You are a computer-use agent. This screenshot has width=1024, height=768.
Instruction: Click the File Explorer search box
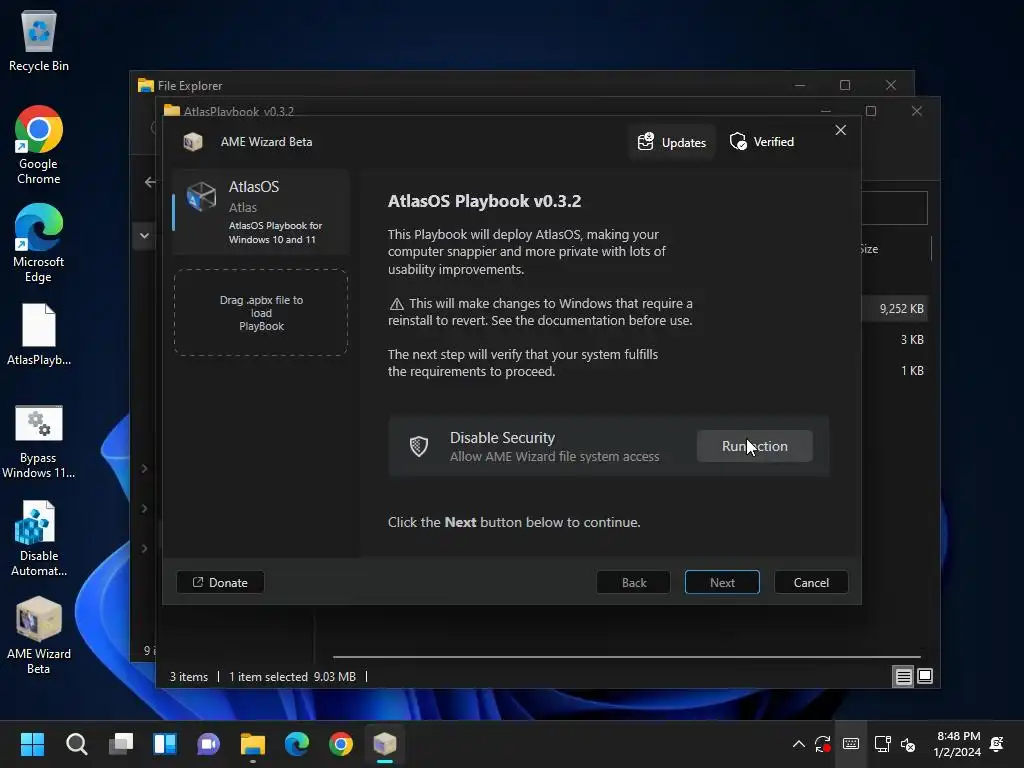click(895, 208)
